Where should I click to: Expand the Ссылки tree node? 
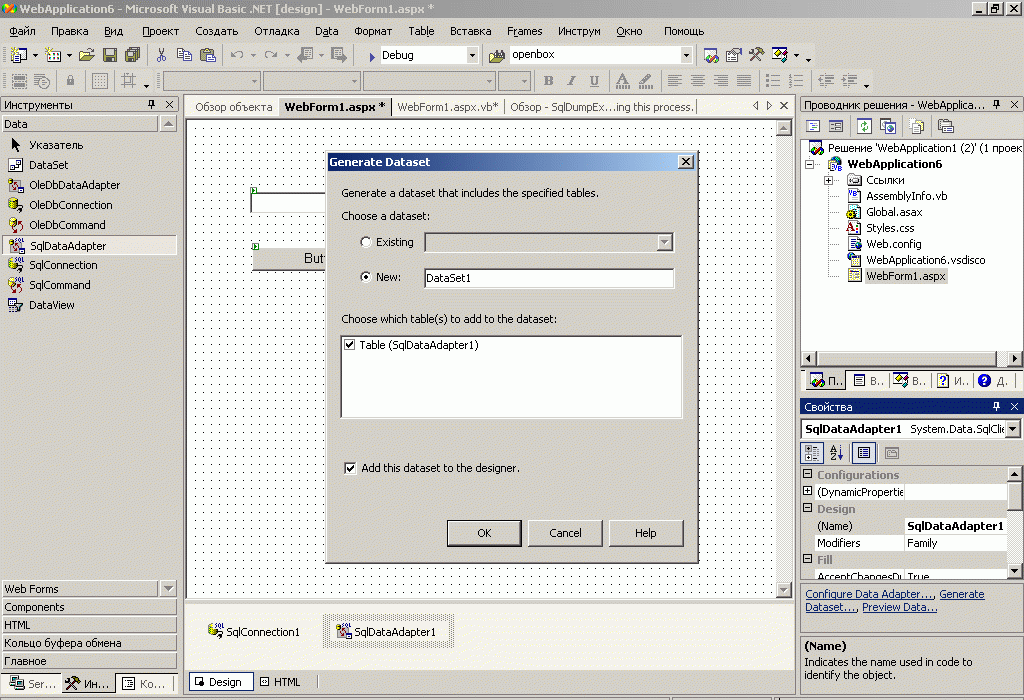(x=828, y=180)
